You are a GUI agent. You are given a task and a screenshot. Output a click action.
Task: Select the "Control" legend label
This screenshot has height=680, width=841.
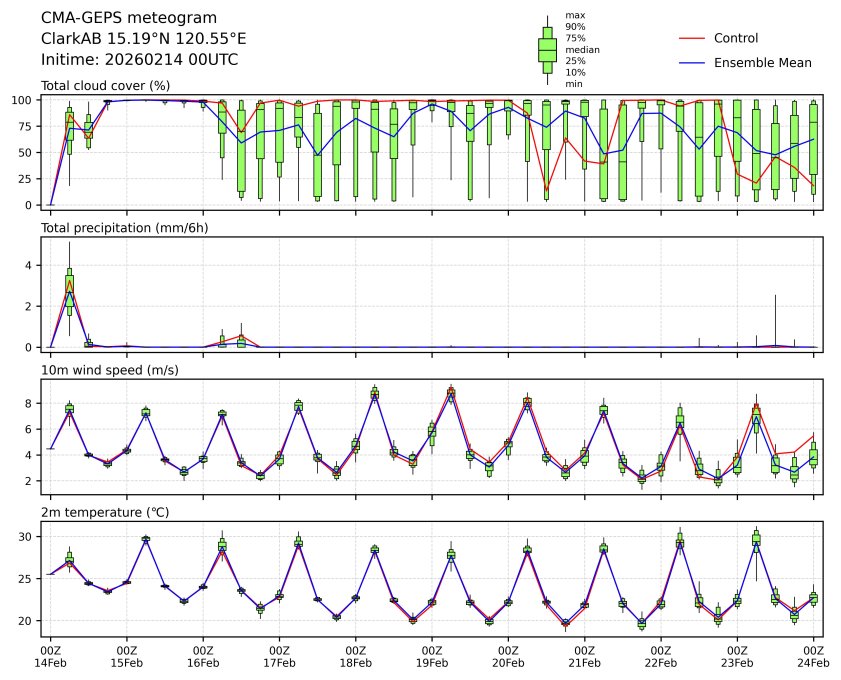[736, 38]
